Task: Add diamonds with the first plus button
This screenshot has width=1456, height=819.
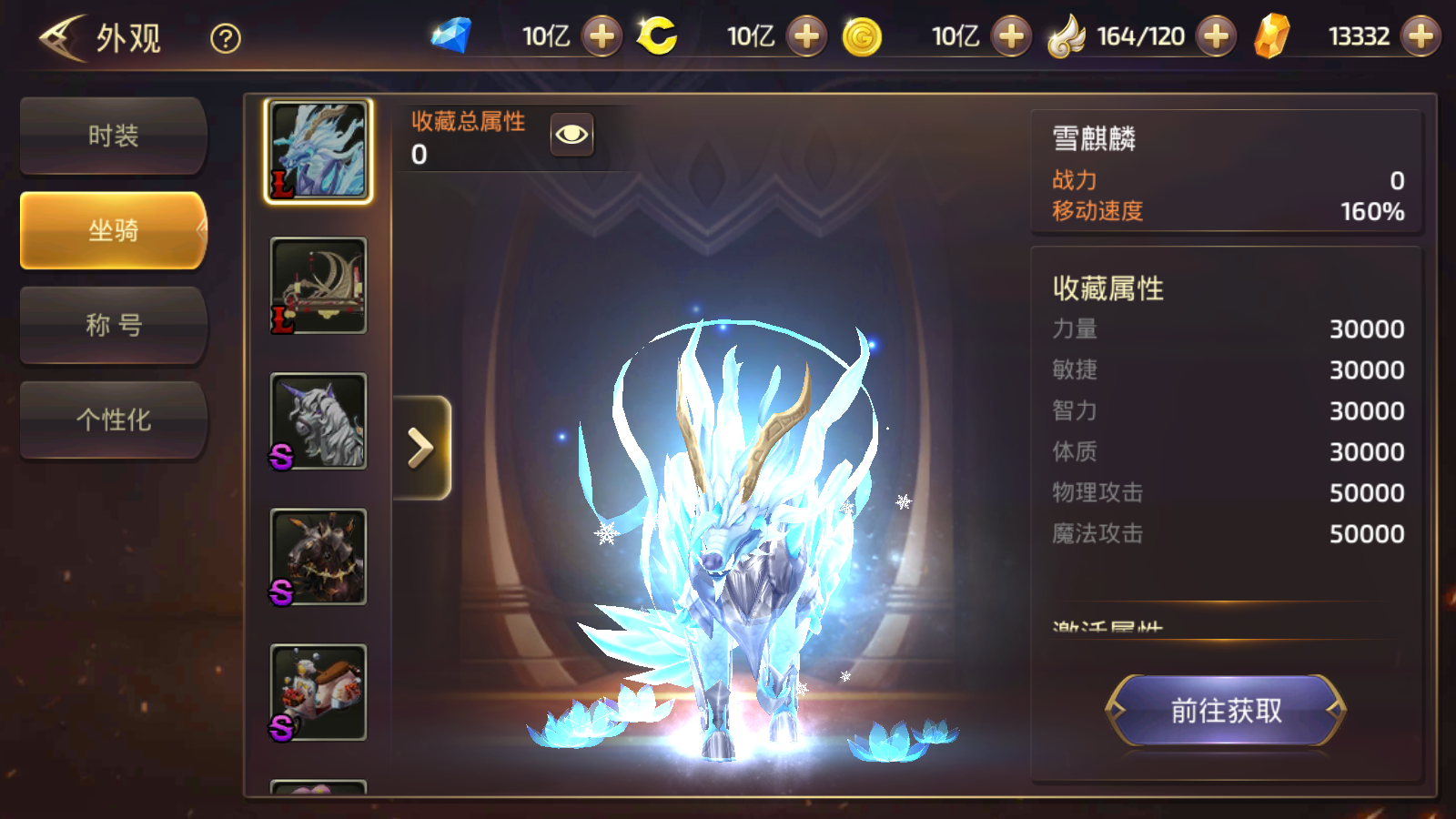Action: 602,36
